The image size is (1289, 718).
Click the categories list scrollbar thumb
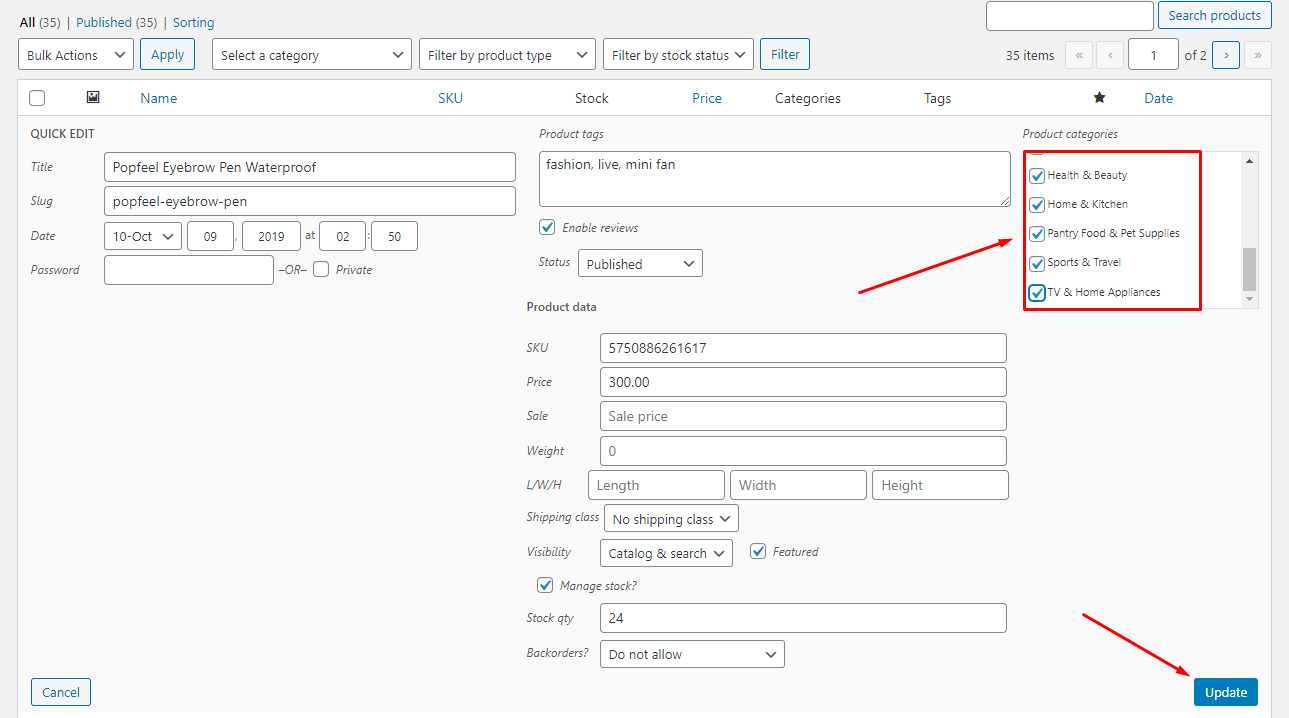(1249, 269)
